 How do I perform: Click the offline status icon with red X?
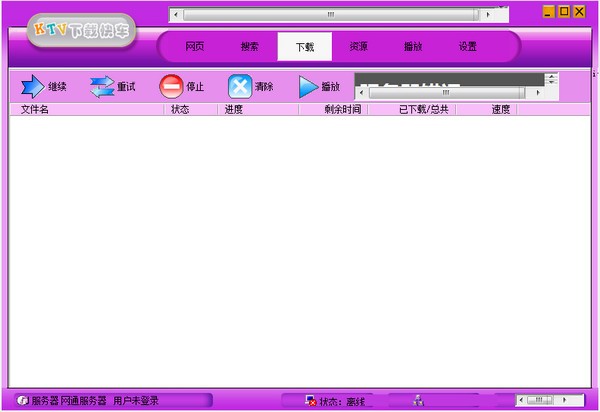pos(311,401)
